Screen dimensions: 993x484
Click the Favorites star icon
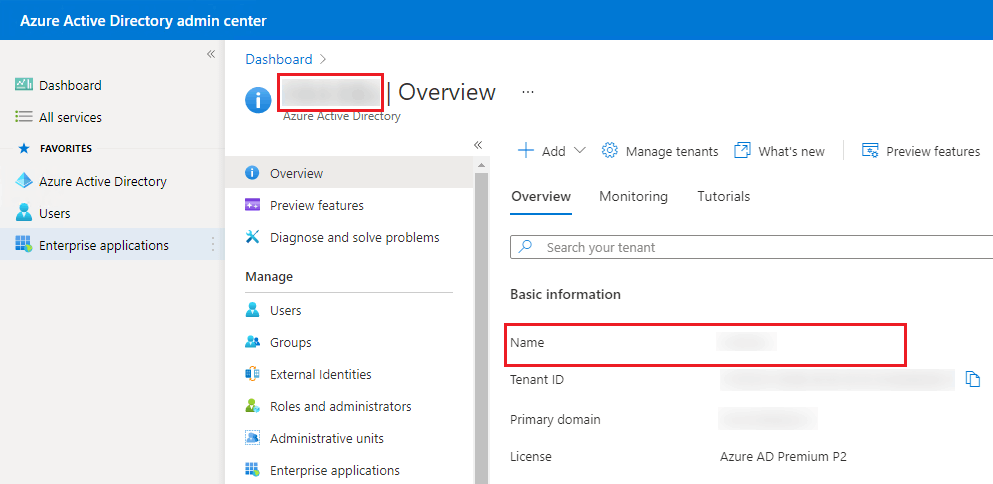click(24, 148)
